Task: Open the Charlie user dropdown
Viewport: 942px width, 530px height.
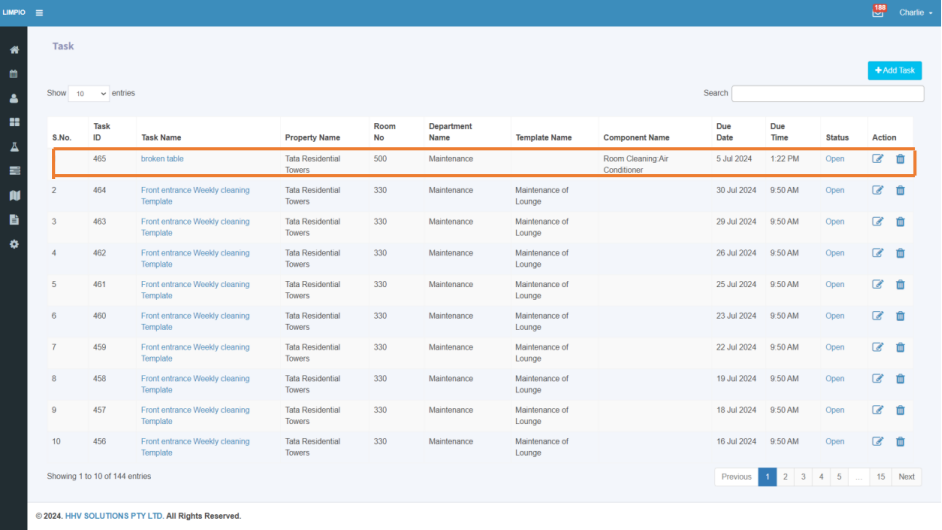Action: coord(915,13)
